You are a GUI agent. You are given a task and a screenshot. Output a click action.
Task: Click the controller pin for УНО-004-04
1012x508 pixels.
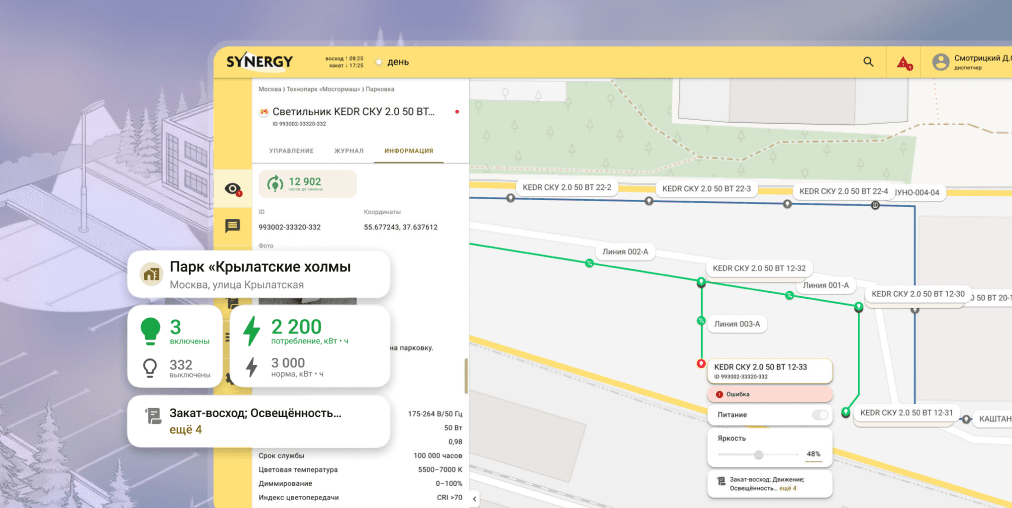tap(875, 205)
